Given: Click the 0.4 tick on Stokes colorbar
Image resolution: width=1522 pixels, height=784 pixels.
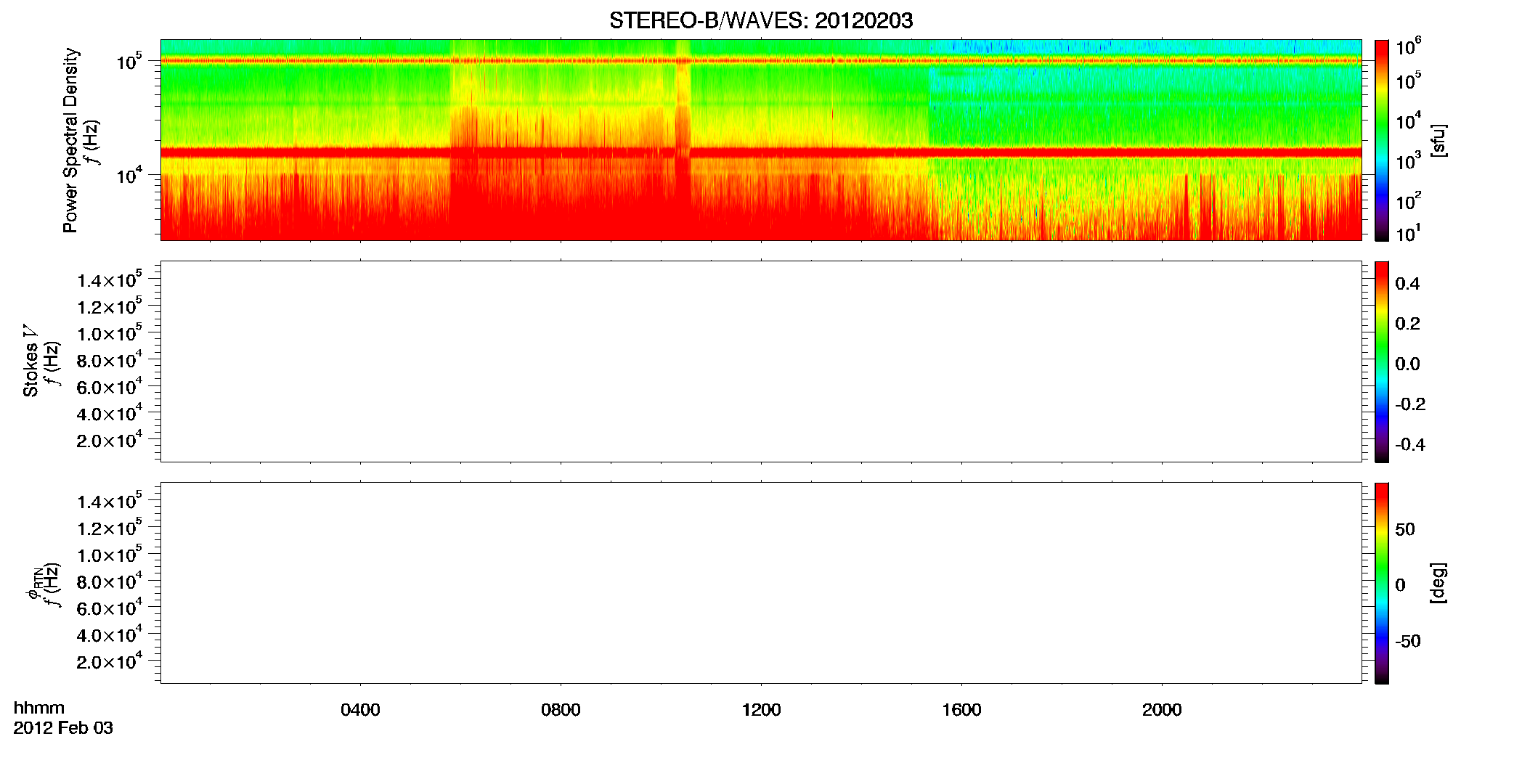Looking at the screenshot, I should coord(1407,283).
